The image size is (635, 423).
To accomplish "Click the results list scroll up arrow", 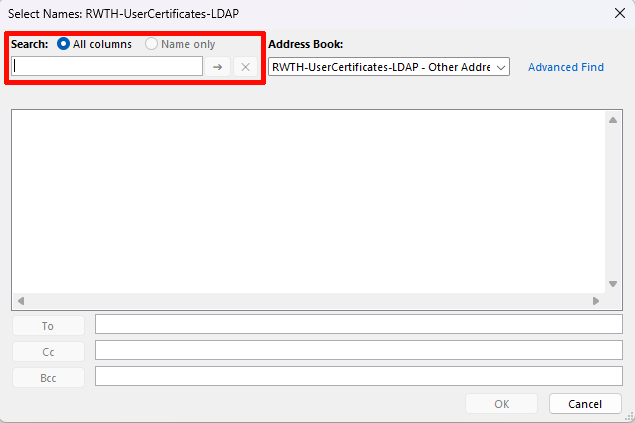I will pyautogui.click(x=614, y=120).
